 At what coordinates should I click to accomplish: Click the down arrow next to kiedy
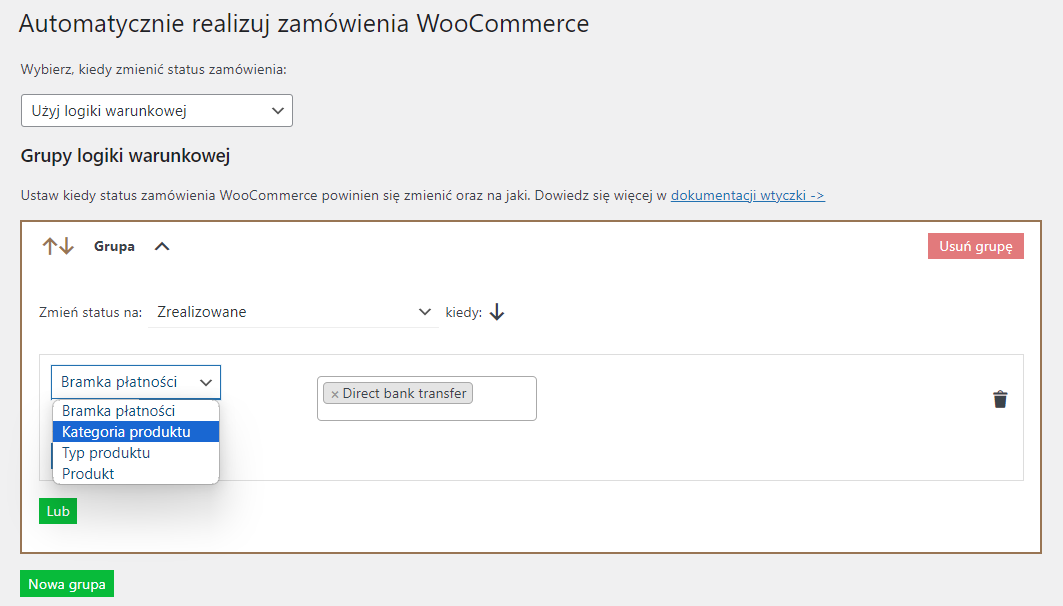click(497, 312)
